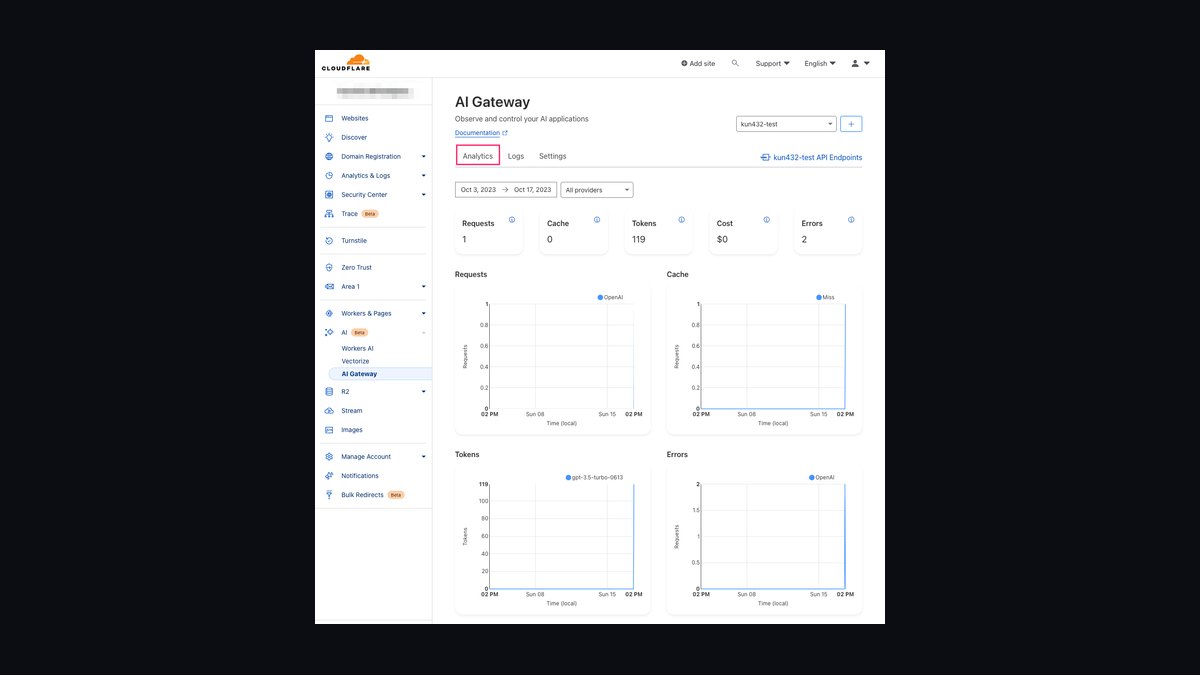Open the All providers dropdown
The image size is (1200, 675).
pyautogui.click(x=597, y=190)
